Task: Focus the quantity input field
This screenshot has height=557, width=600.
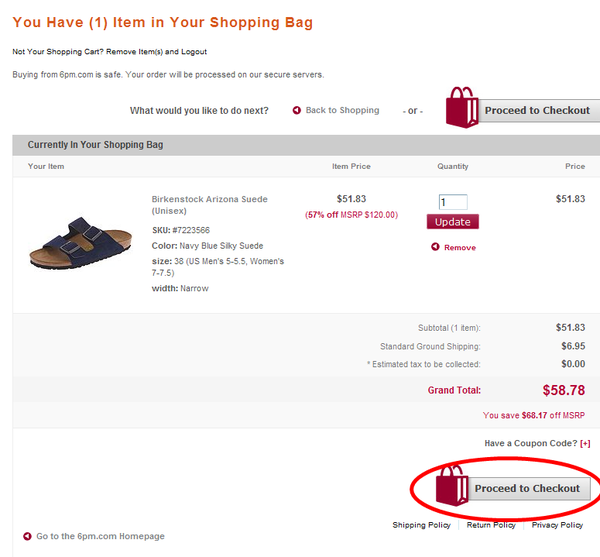Action: (453, 202)
